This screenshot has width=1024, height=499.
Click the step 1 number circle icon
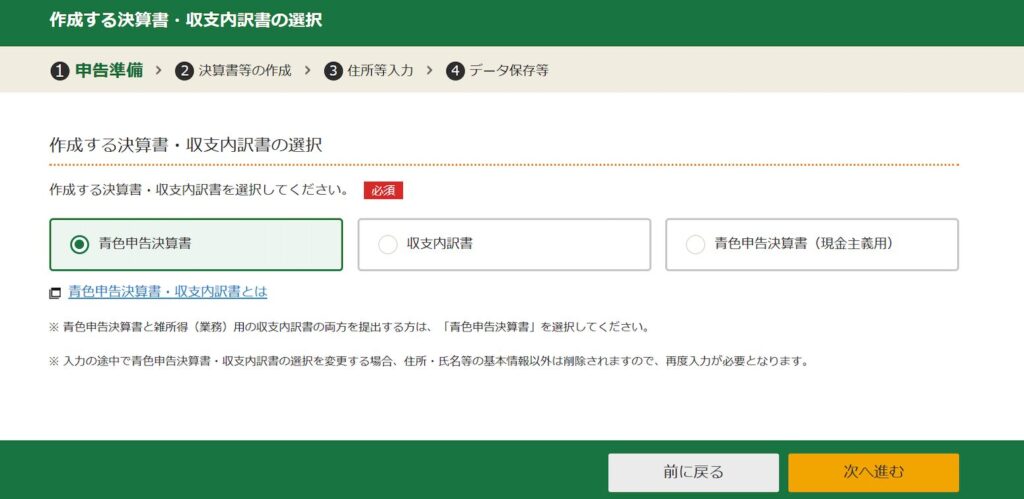pyautogui.click(x=59, y=71)
